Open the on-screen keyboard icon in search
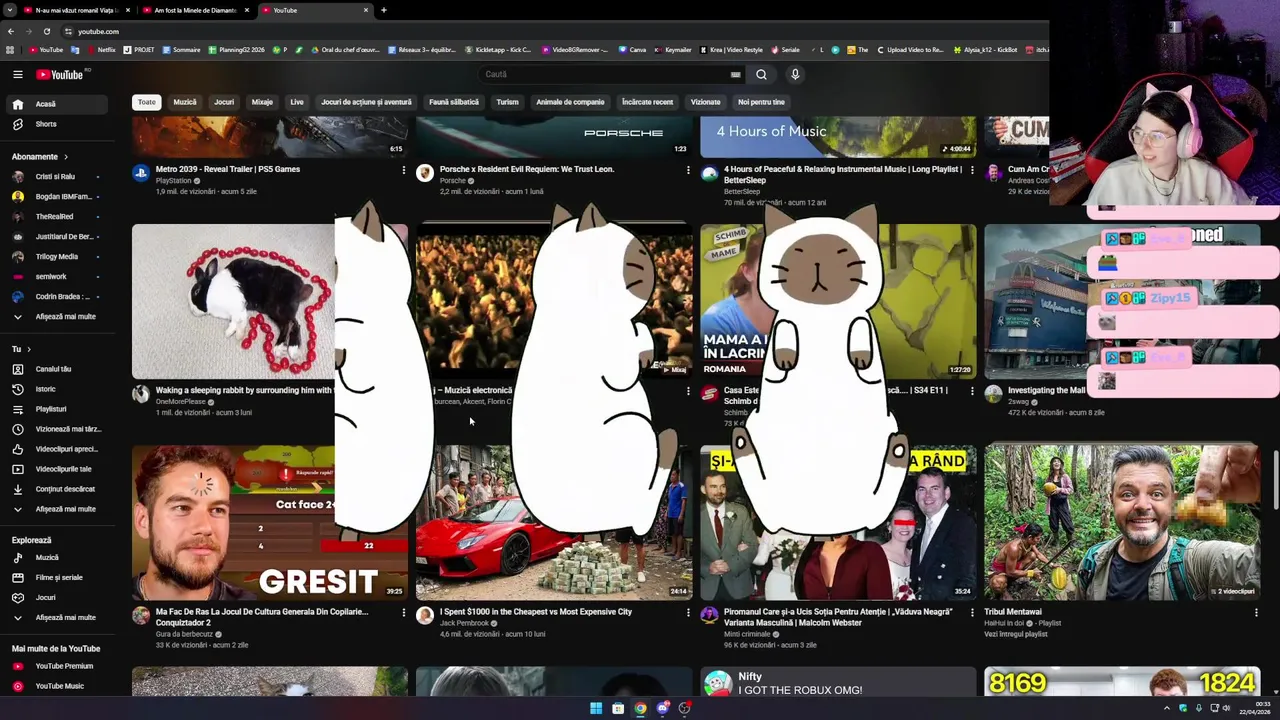 click(x=735, y=74)
